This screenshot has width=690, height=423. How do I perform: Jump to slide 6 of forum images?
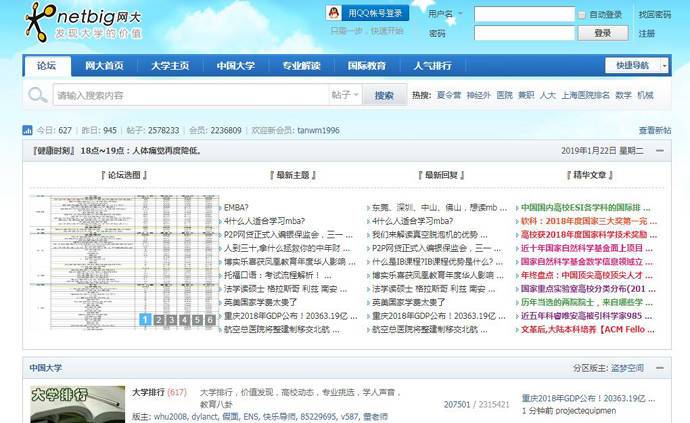[211, 320]
